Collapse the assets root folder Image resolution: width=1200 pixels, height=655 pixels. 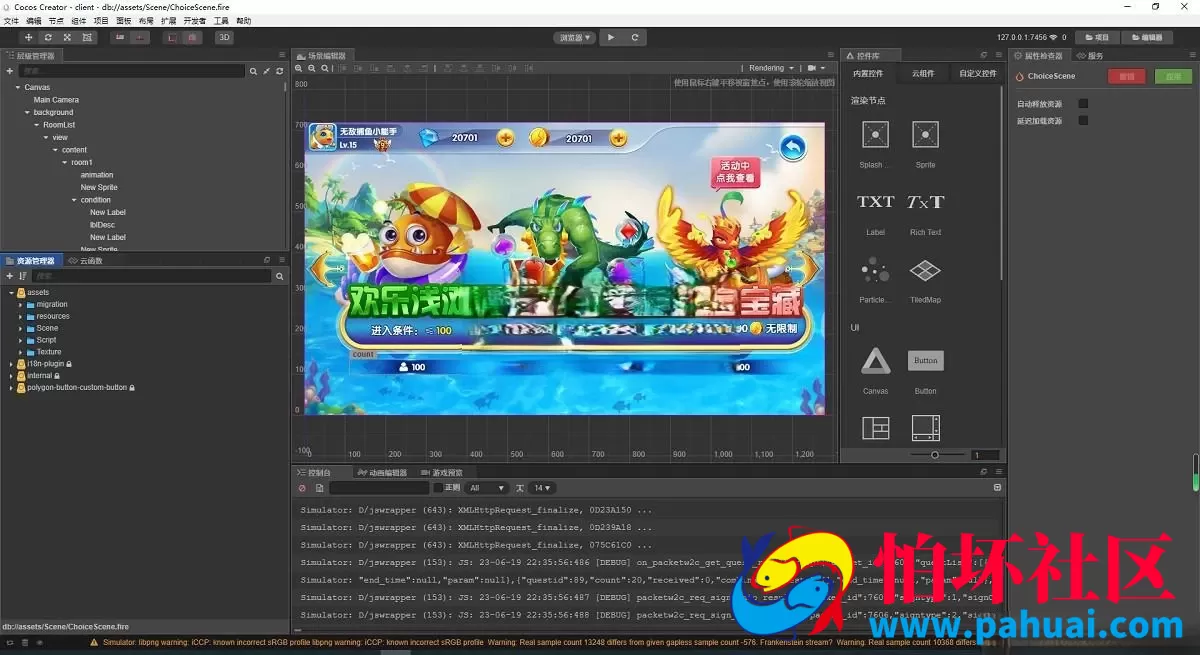point(11,292)
